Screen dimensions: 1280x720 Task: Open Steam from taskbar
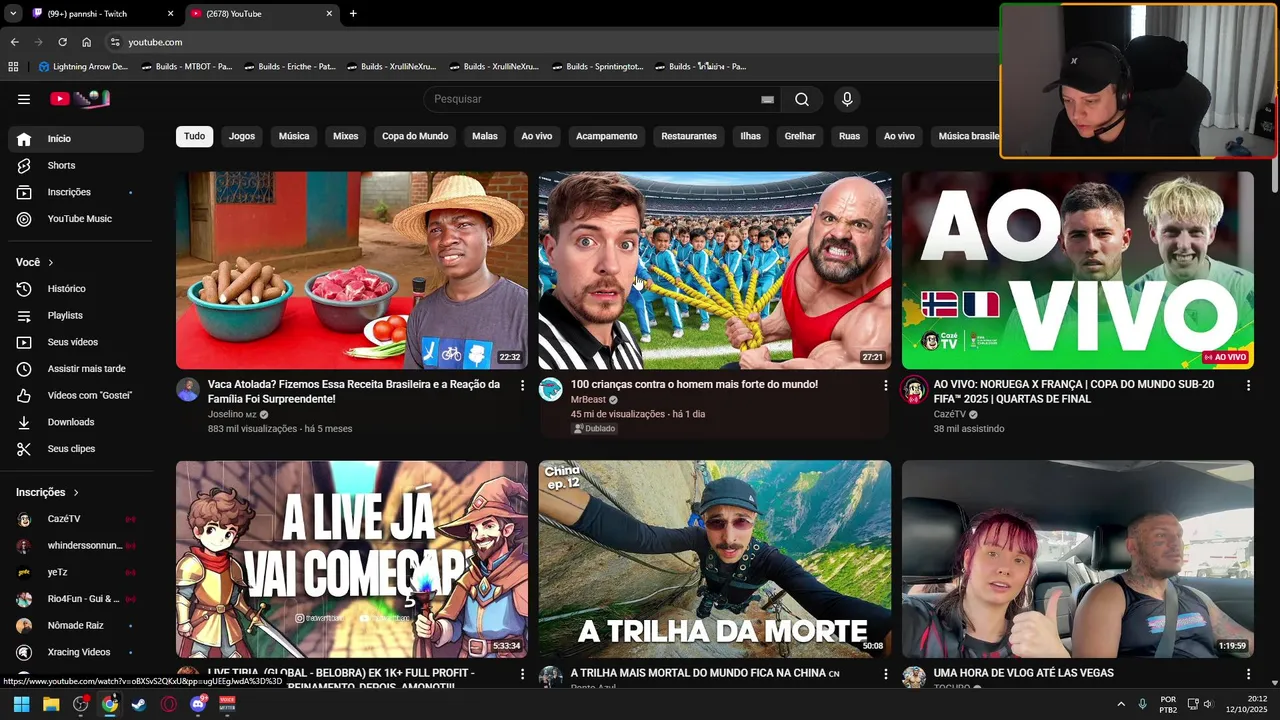[x=139, y=704]
